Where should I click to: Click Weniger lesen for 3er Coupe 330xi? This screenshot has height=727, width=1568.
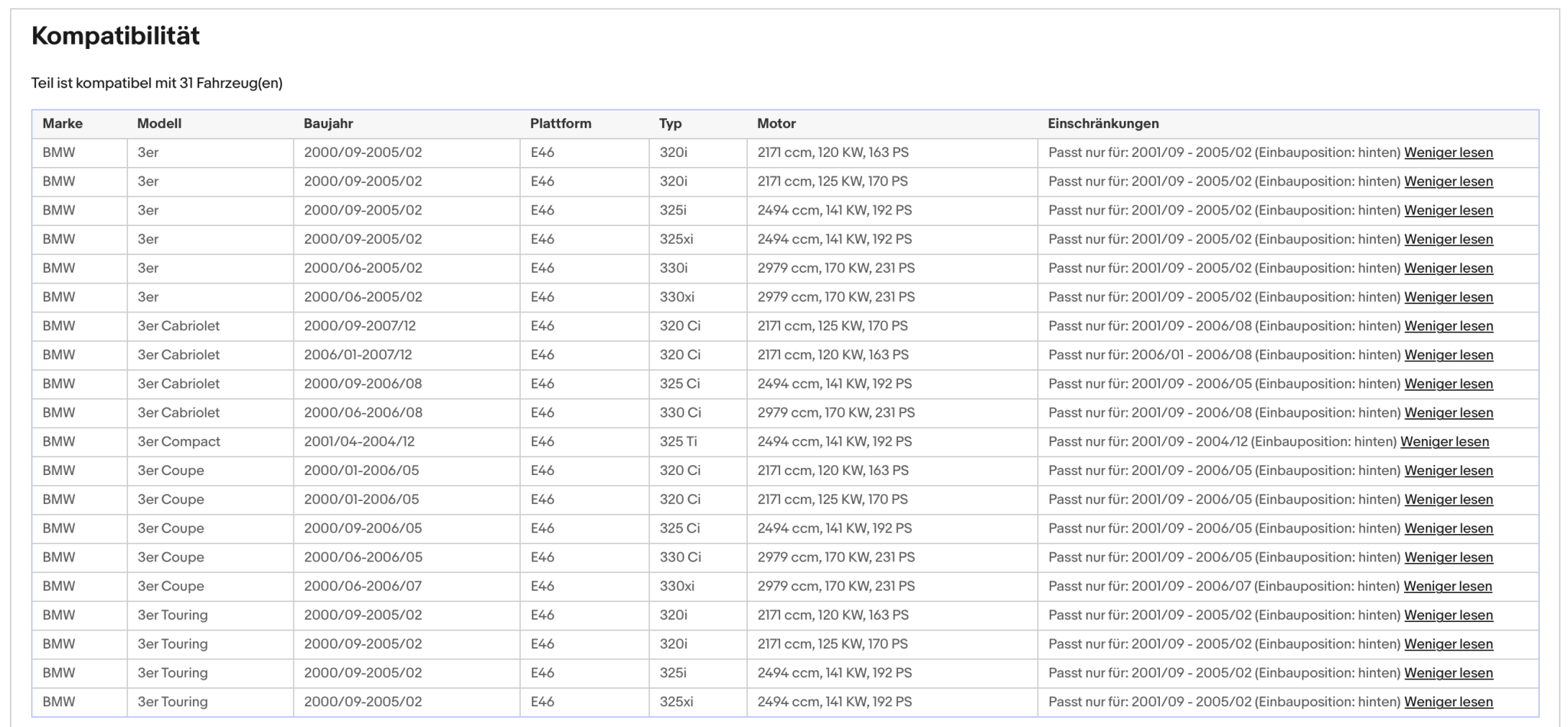(1447, 586)
